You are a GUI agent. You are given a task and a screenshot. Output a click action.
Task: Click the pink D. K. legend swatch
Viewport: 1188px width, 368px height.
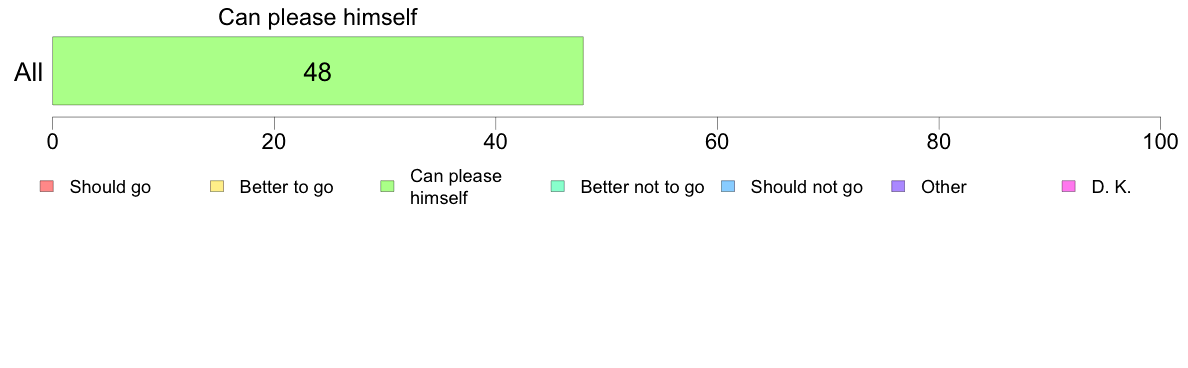(1069, 186)
